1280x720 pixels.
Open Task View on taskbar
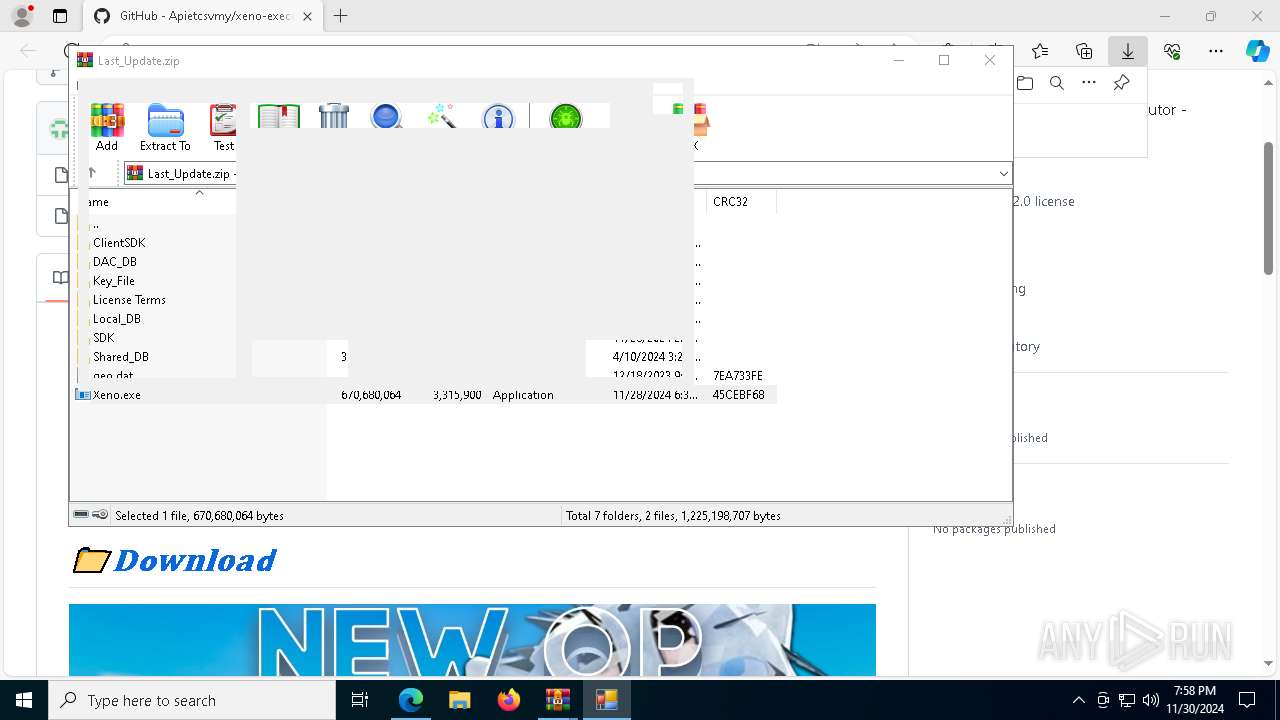pos(360,700)
